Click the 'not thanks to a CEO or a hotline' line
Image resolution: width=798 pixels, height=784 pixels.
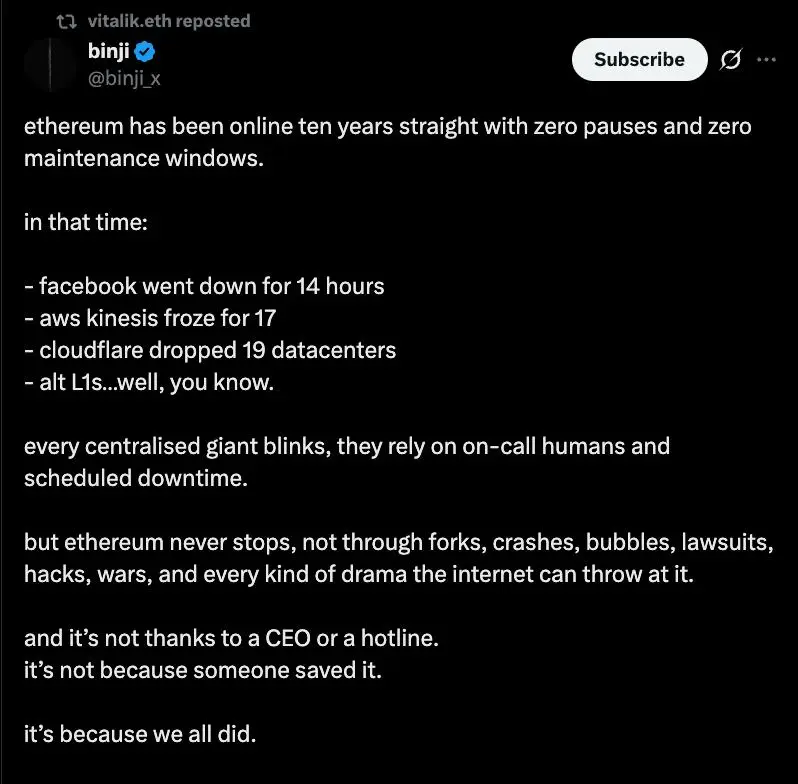(232, 638)
